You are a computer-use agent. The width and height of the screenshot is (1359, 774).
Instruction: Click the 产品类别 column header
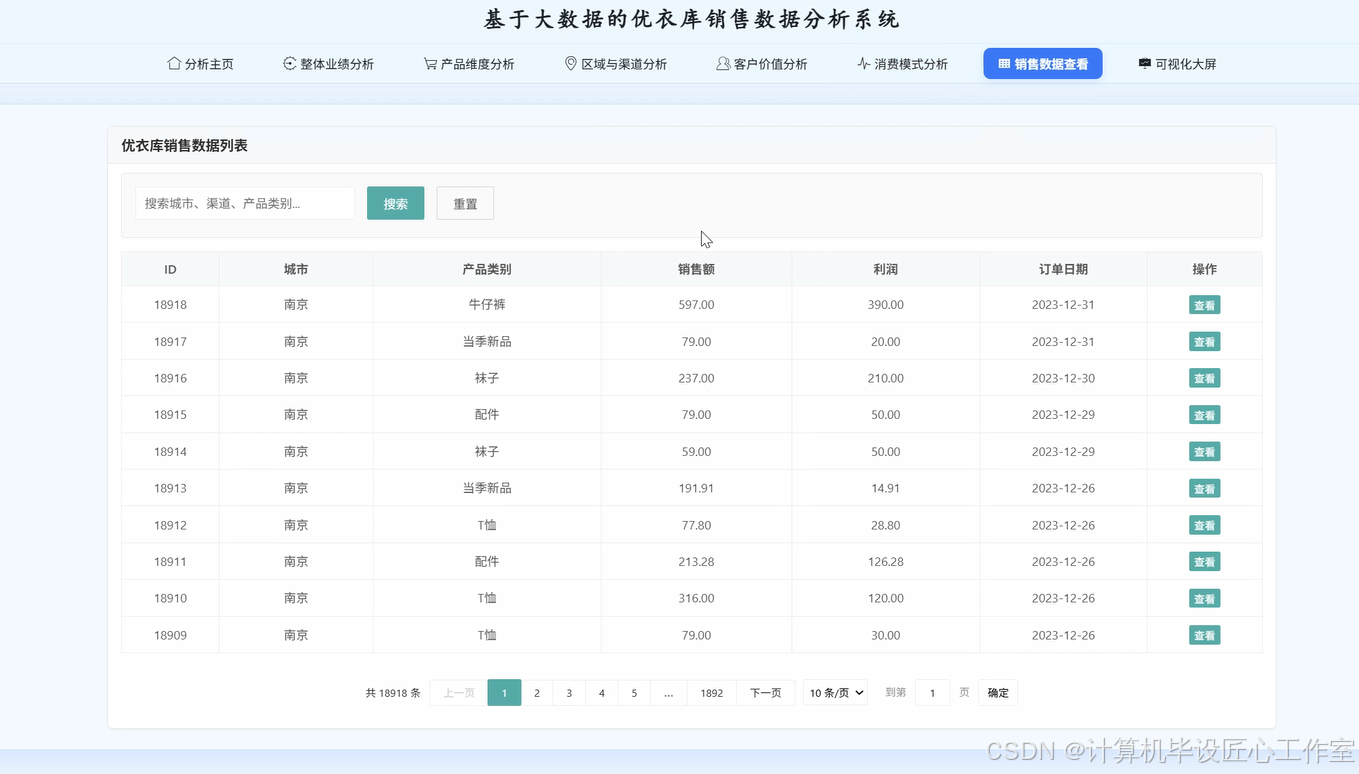click(x=487, y=270)
